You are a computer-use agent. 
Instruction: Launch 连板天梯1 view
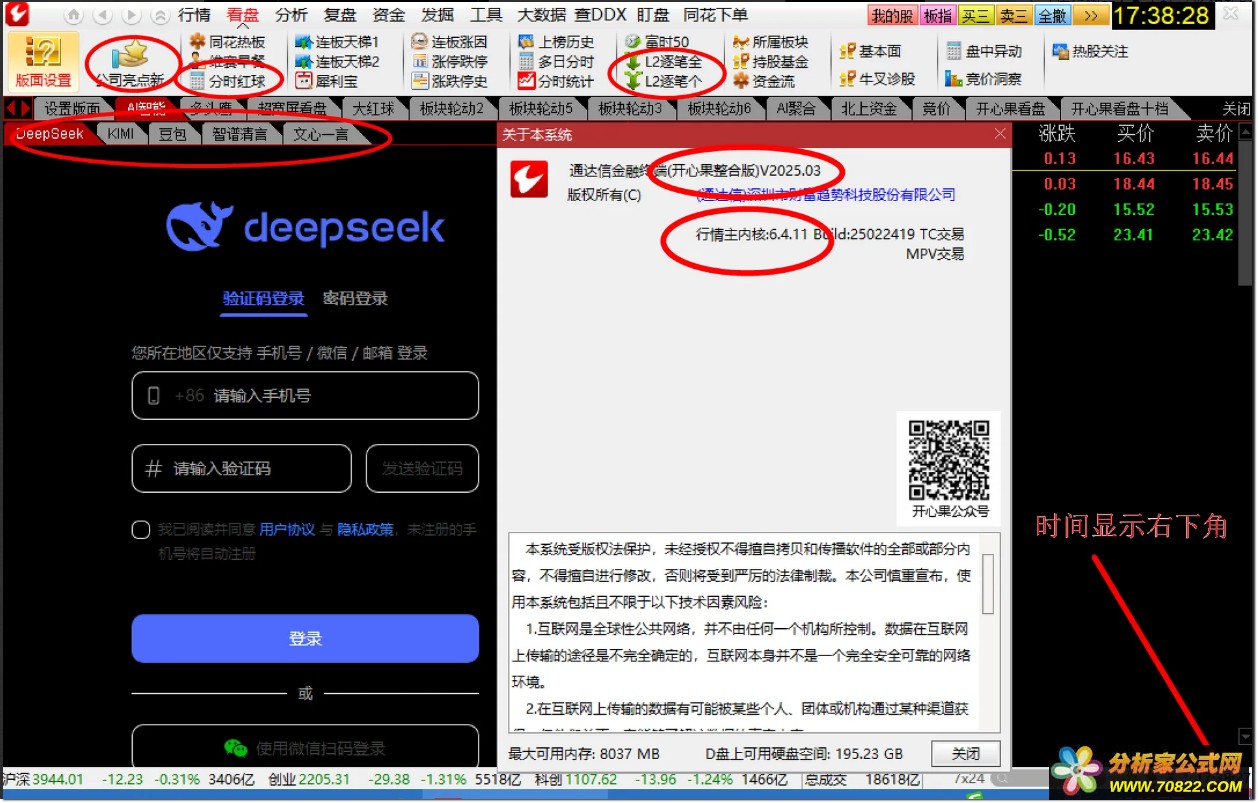click(x=338, y=42)
